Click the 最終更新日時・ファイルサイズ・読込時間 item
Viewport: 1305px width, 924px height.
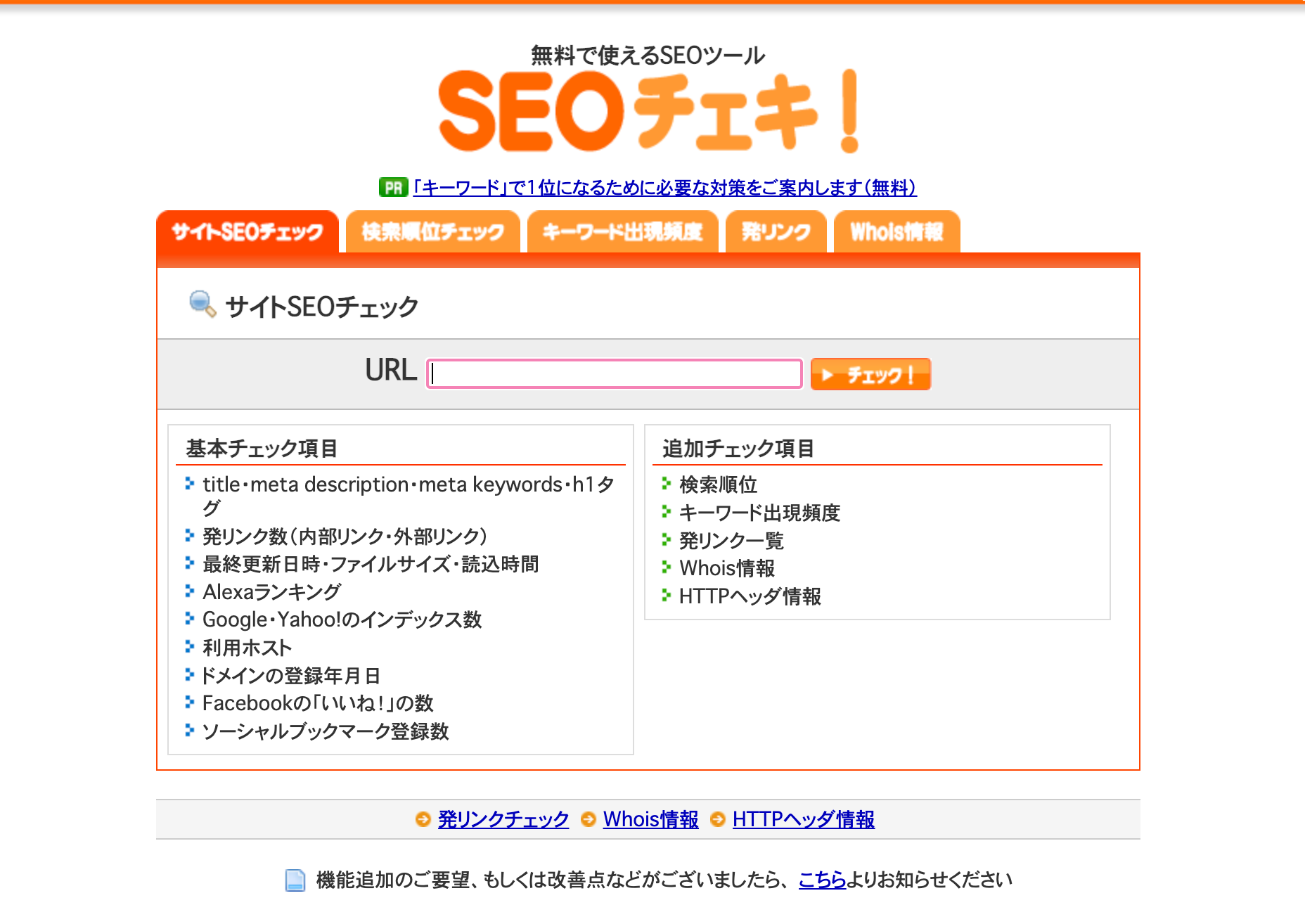click(371, 564)
